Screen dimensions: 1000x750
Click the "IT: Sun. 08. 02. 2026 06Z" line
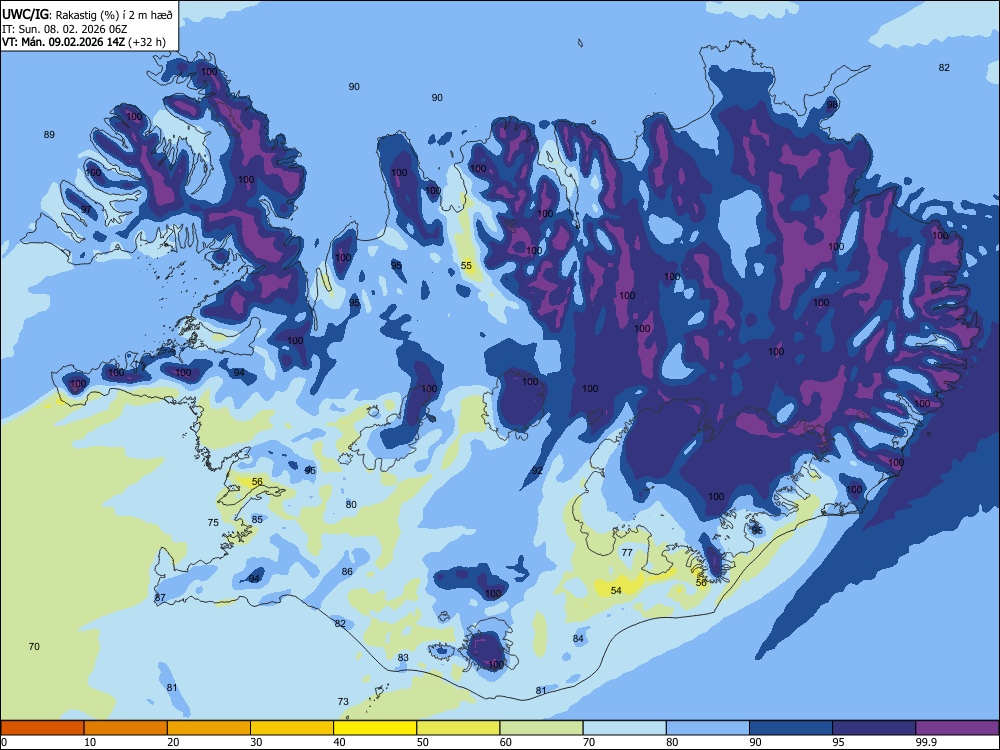64,29
